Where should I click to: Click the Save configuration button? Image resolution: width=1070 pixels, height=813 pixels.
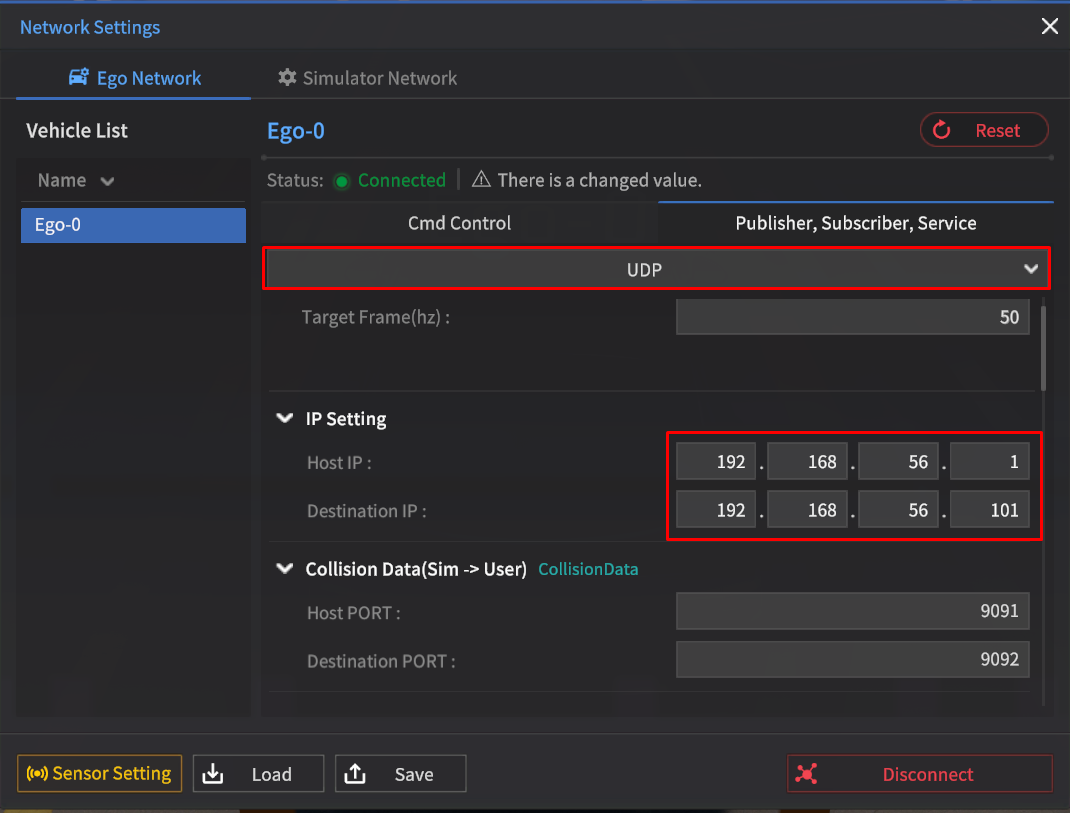tap(400, 774)
